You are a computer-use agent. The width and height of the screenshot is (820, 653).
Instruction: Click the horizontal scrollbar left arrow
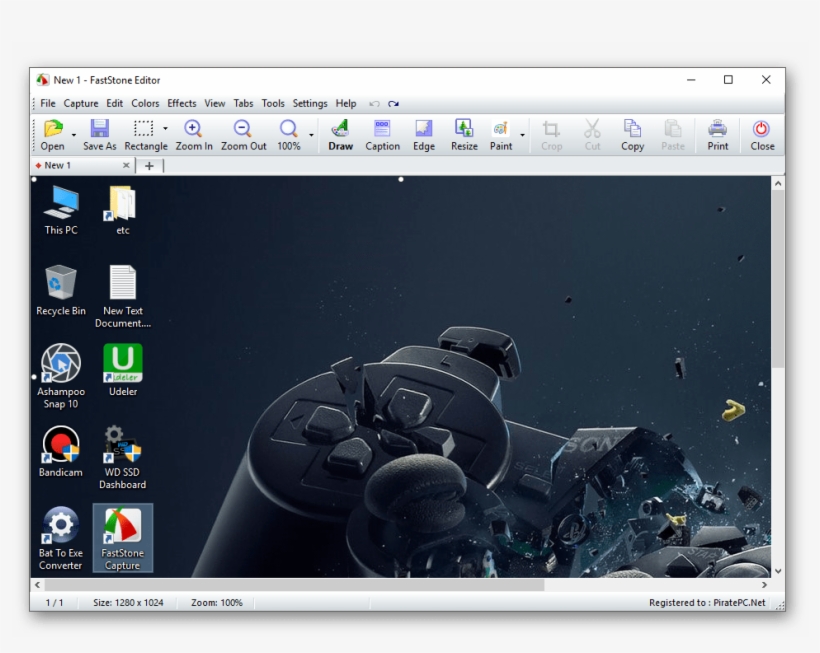click(37, 585)
